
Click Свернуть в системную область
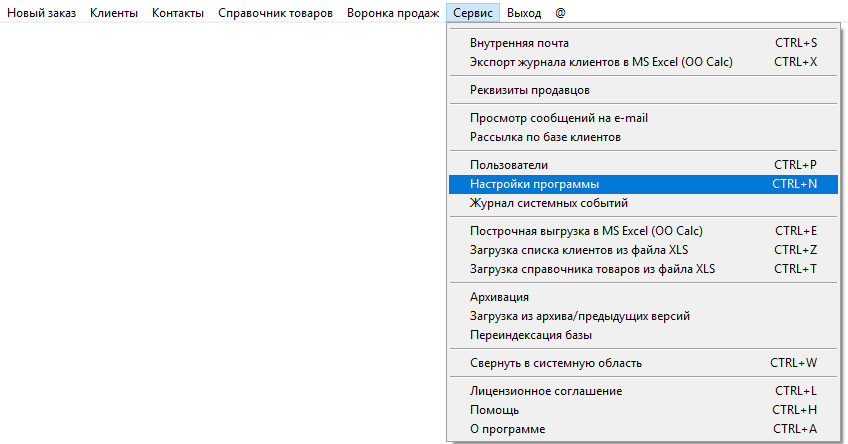coord(555,363)
